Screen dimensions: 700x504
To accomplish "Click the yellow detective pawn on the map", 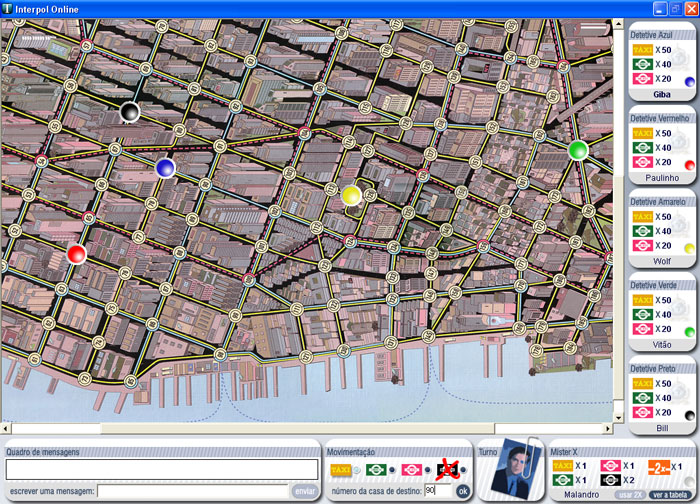I will (351, 194).
